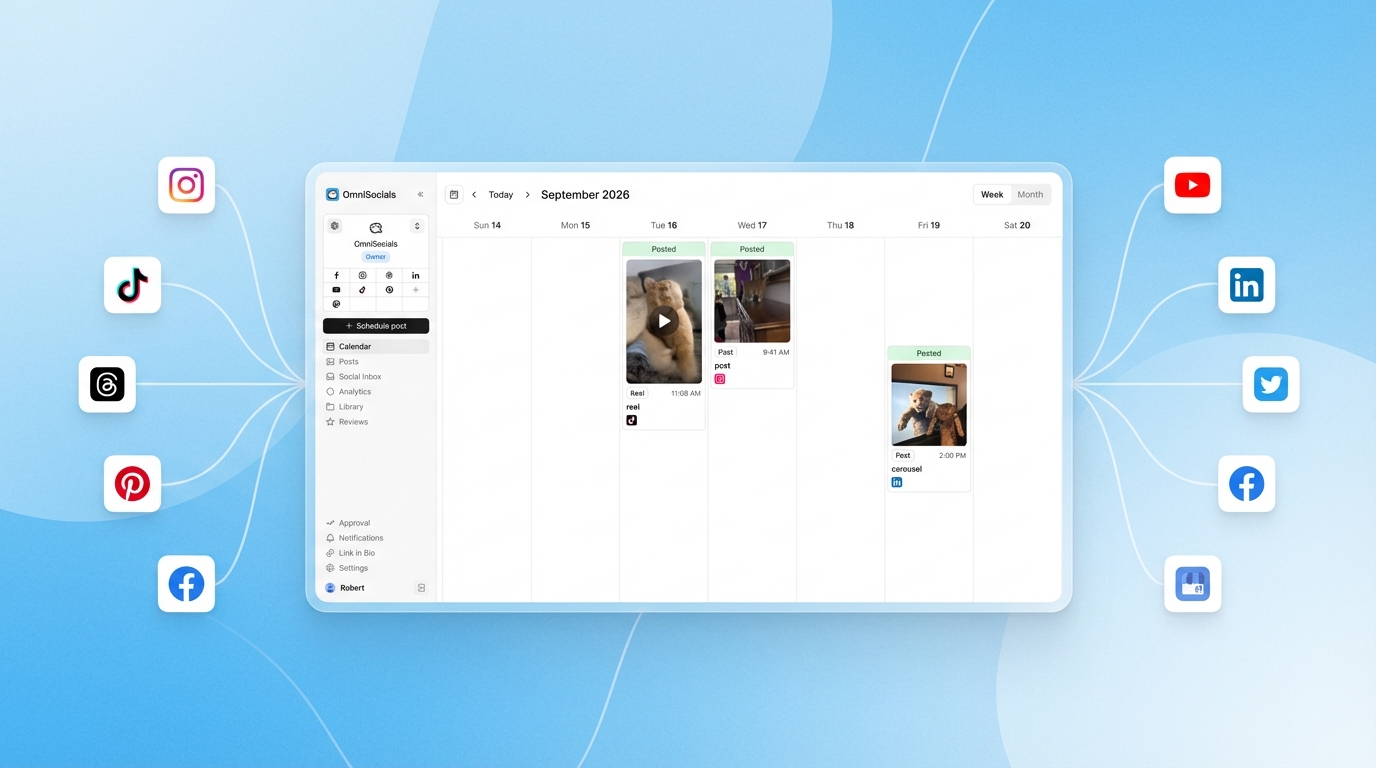Screen dimensions: 1376x768
Task: Keep Week view enabled
Action: click(991, 194)
